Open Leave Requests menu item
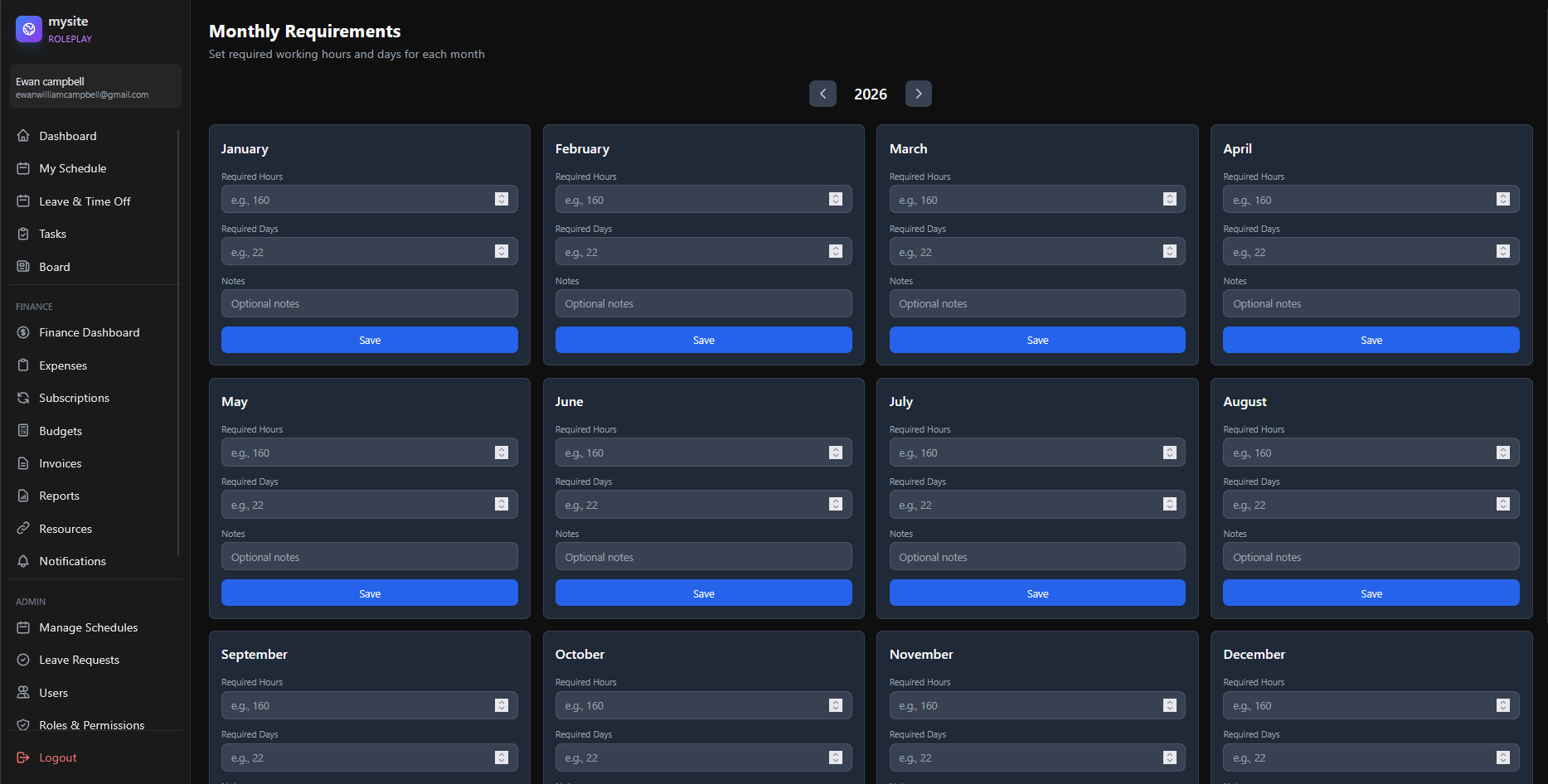The image size is (1548, 784). (x=79, y=660)
